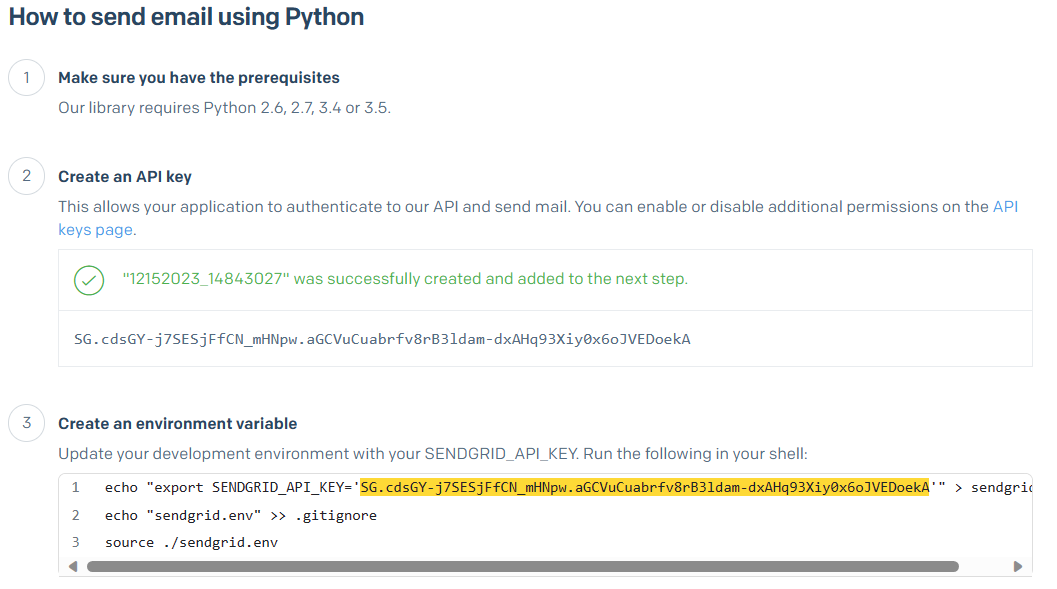Click the highlighted API key in code line 1
Image resolution: width=1057 pixels, height=589 pixels.
point(644,488)
